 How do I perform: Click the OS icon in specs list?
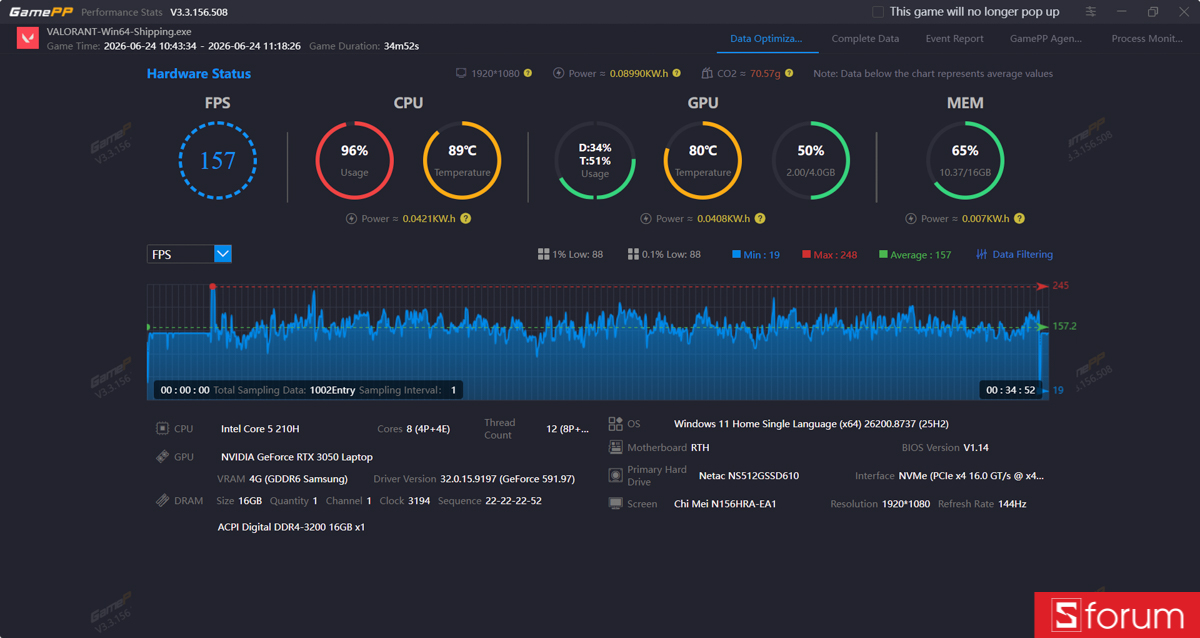pos(616,424)
